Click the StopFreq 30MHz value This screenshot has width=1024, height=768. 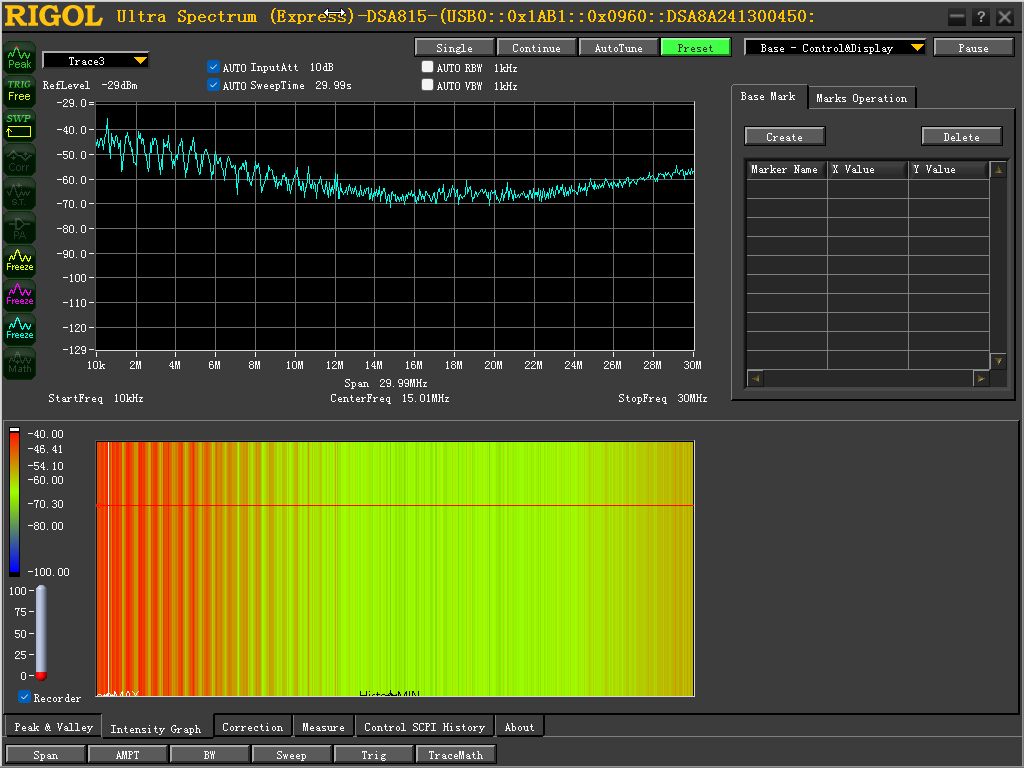[x=692, y=398]
